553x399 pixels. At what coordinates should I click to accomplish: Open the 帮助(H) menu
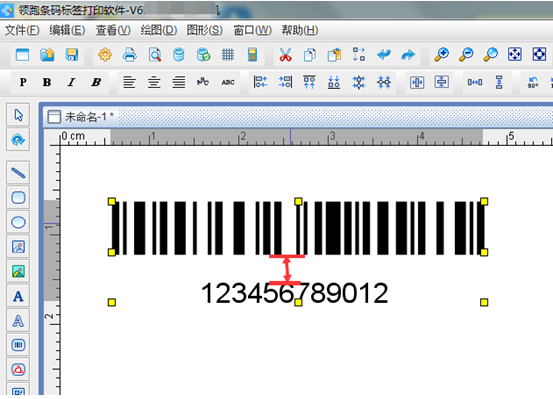(x=300, y=30)
